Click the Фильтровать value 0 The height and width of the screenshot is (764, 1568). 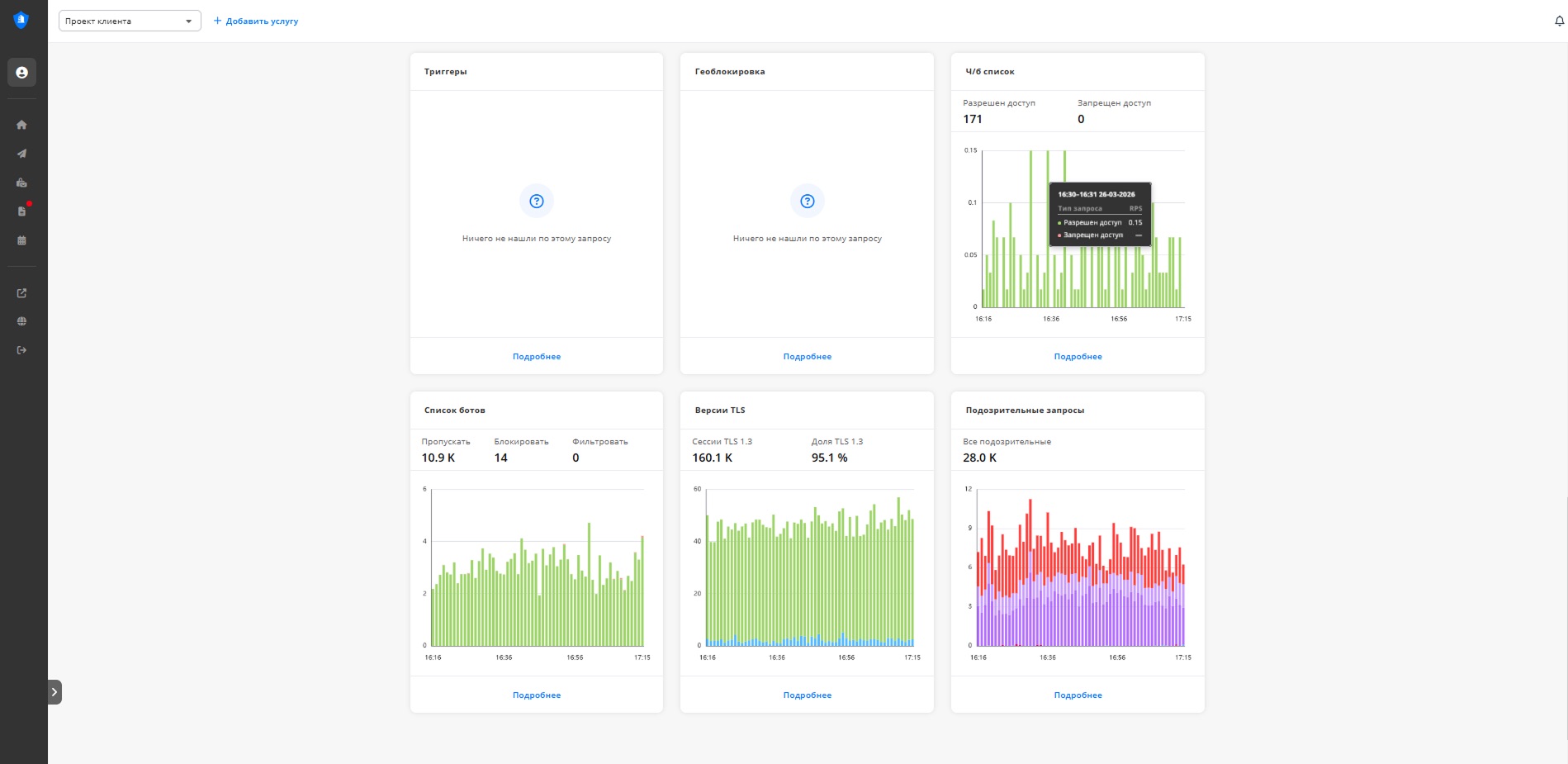576,458
